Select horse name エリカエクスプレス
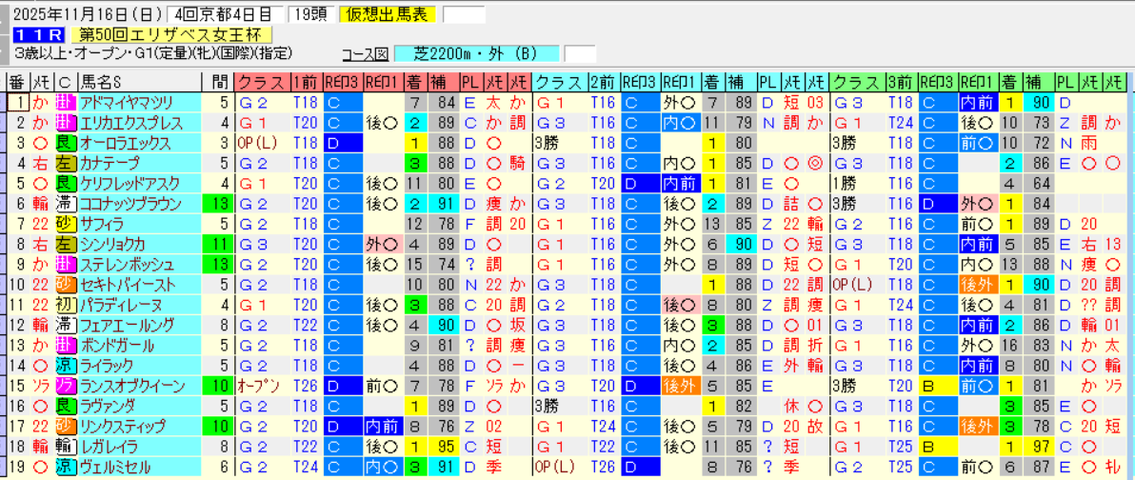1135x480 pixels. 130,122
